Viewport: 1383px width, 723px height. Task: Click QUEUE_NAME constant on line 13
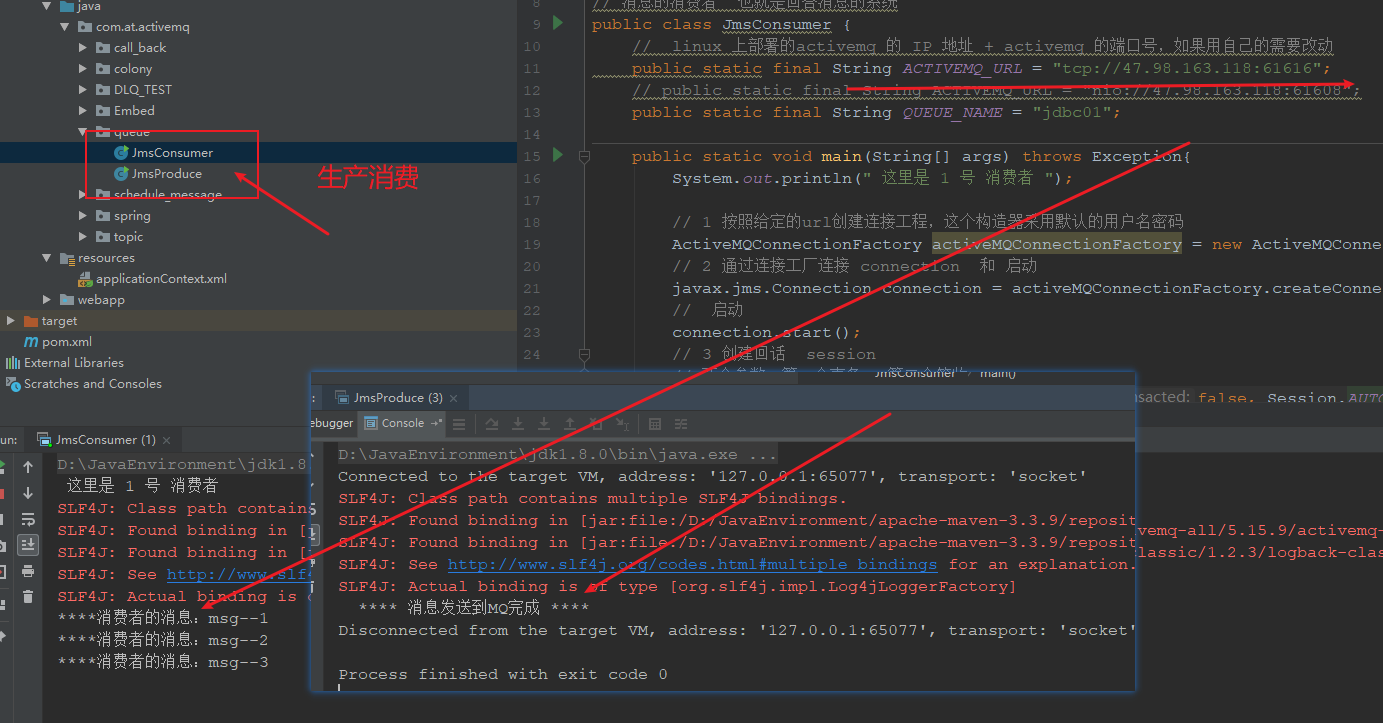click(x=952, y=113)
